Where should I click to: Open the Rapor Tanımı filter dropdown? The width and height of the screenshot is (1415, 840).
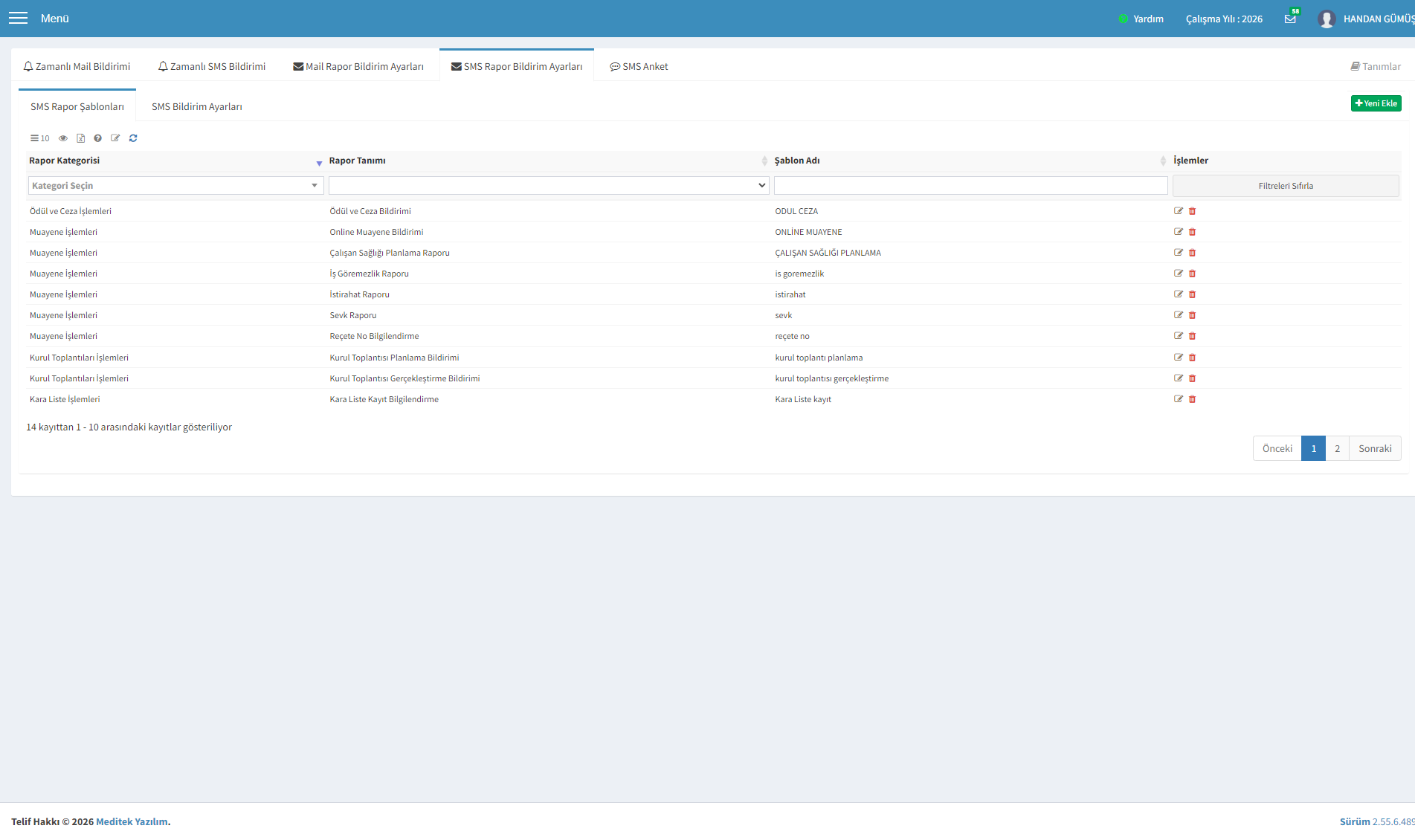tap(549, 186)
